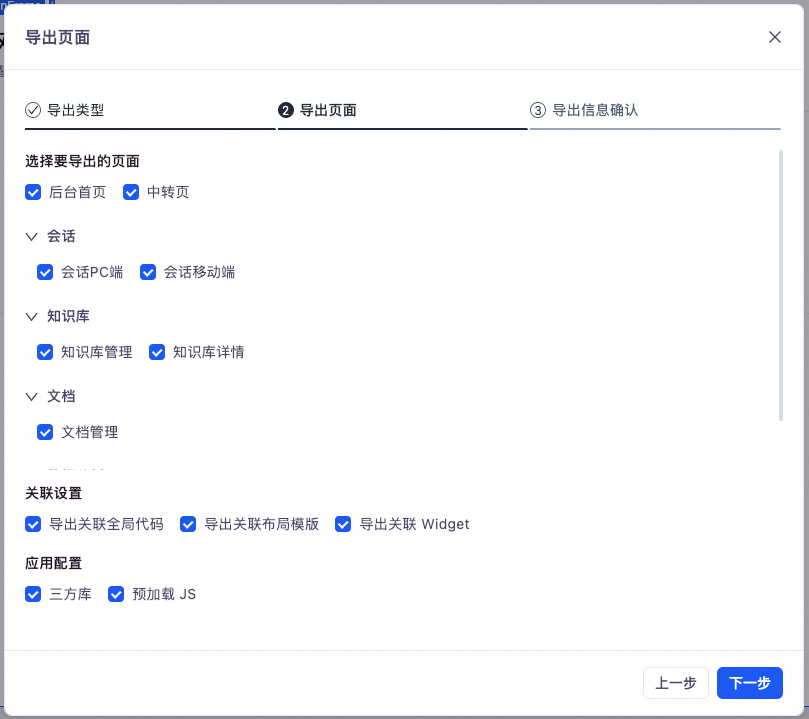Uncheck 导出关联 Widget
Screen dimensions: 809x719
point(343,524)
